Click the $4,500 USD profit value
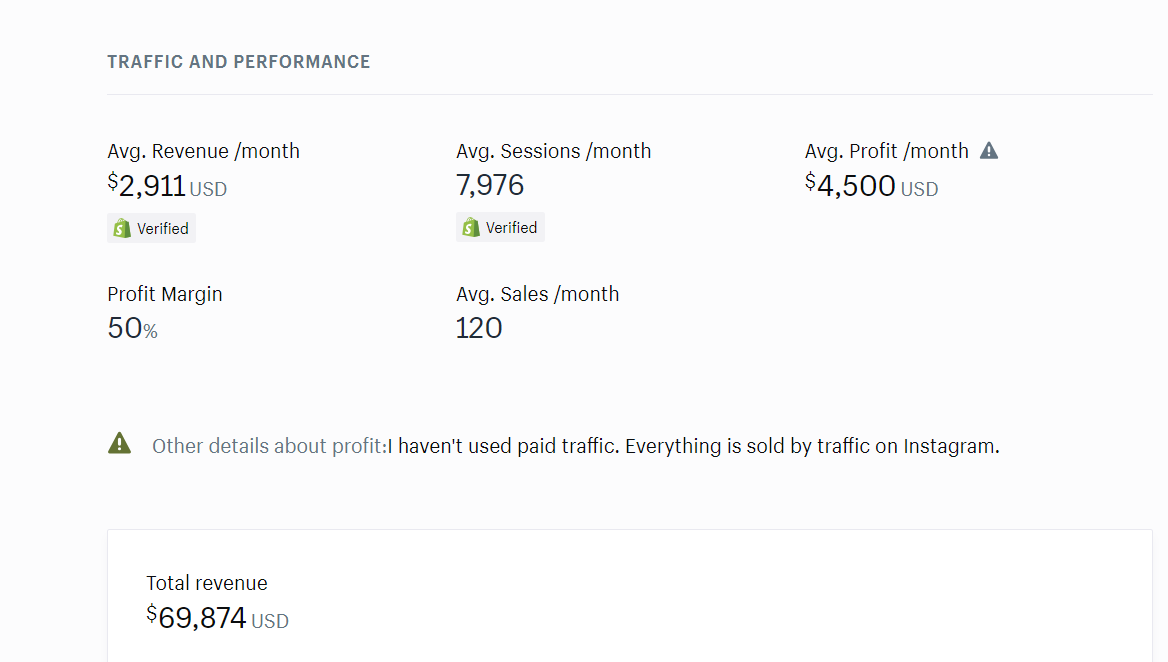This screenshot has height=662, width=1168. (x=872, y=185)
